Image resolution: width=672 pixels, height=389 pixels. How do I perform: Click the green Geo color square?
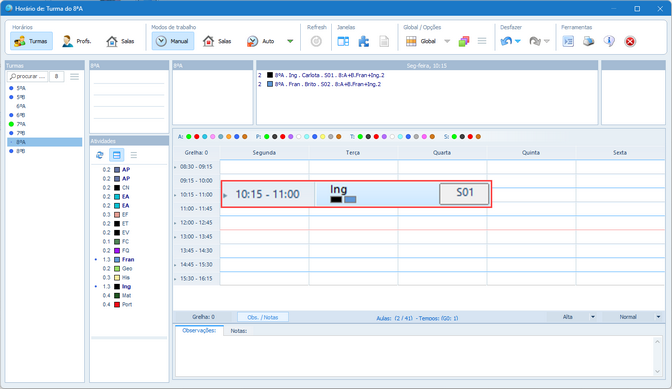(x=117, y=269)
